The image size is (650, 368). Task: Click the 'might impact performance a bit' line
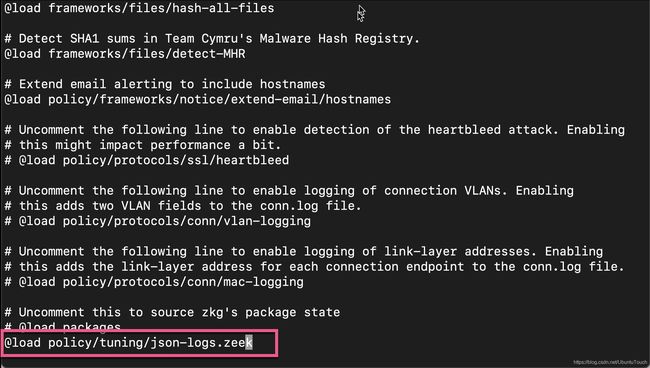tap(143, 145)
